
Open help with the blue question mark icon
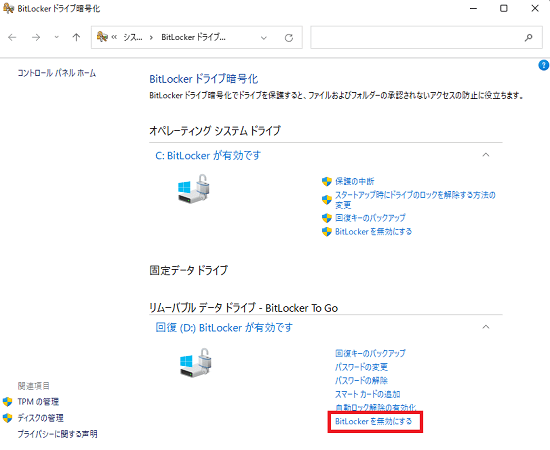[544, 65]
